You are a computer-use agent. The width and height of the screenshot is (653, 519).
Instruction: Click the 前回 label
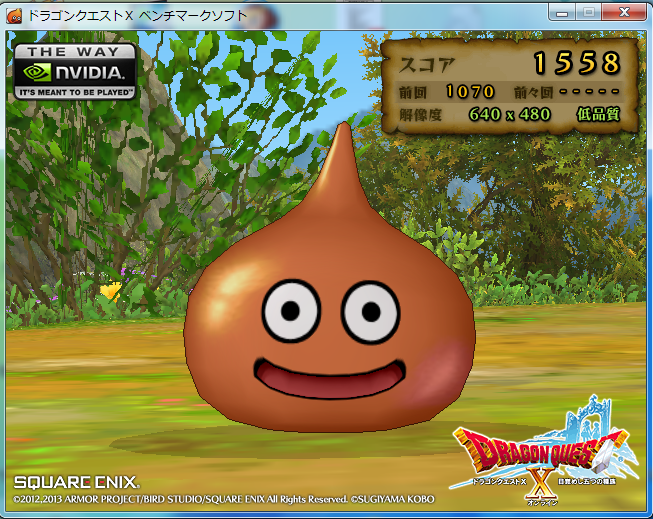pos(413,92)
